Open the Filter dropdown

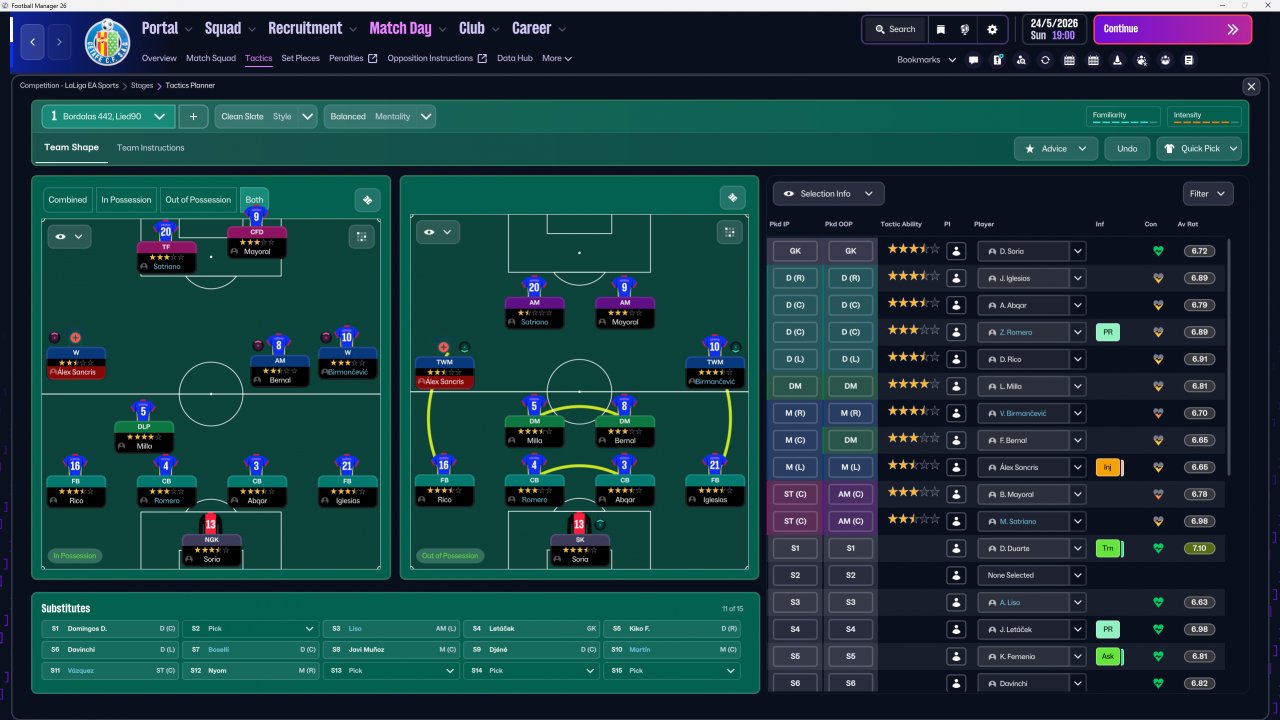[1208, 194]
